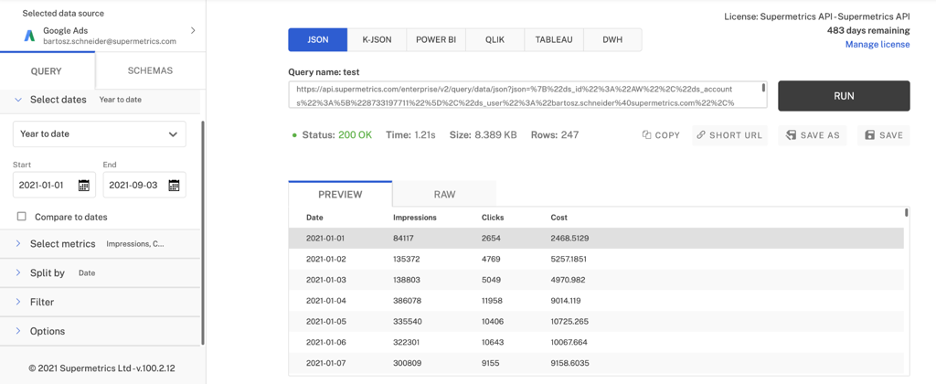The height and width of the screenshot is (384, 936).
Task: Click cost value 9158.6035
Action: click(569, 363)
